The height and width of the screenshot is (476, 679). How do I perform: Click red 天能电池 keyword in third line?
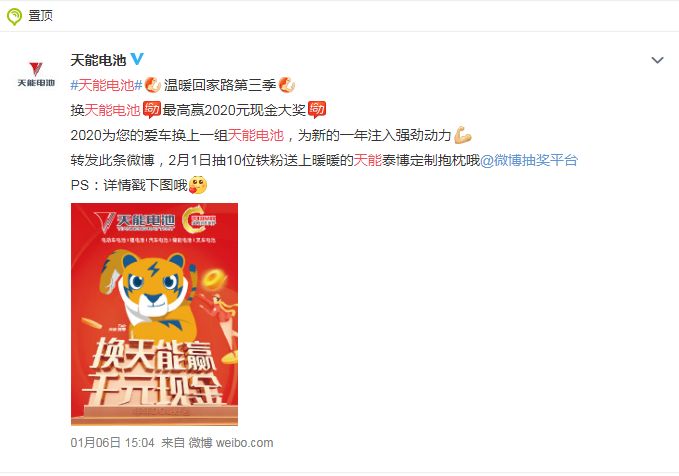point(256,135)
